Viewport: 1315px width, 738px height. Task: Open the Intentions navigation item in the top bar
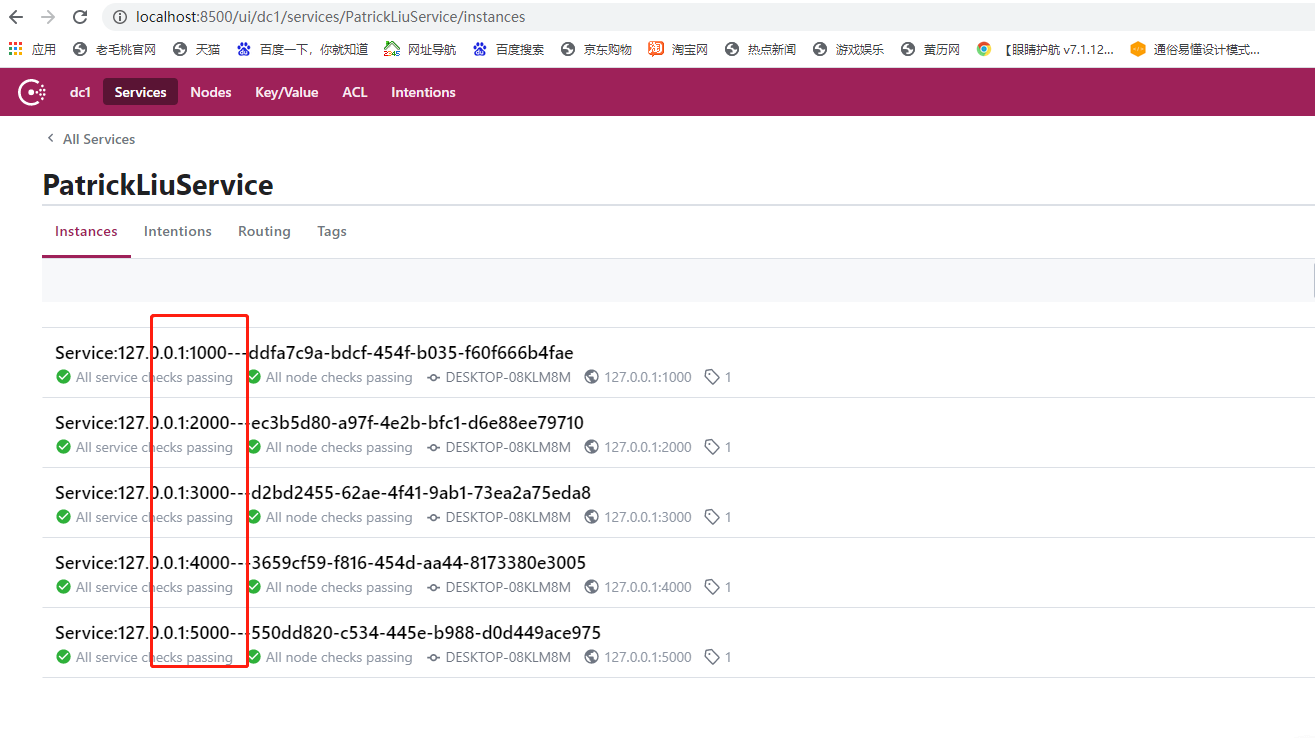click(423, 92)
